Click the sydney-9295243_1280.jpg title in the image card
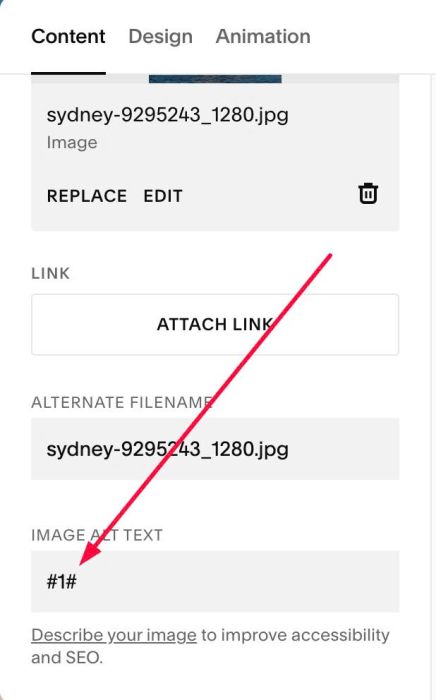The width and height of the screenshot is (436, 700). point(167,115)
